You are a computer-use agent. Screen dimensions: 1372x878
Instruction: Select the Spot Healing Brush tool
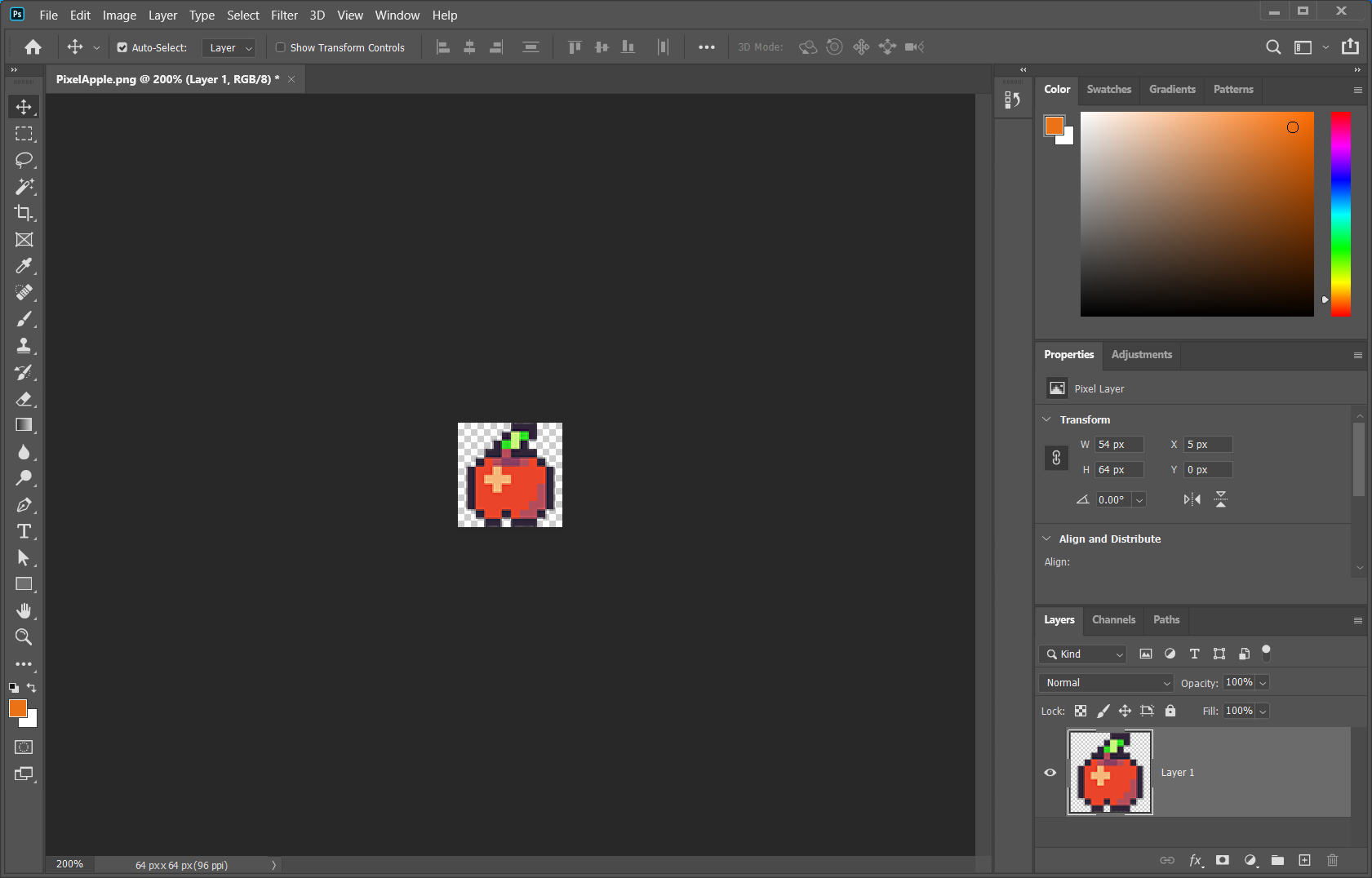(24, 292)
